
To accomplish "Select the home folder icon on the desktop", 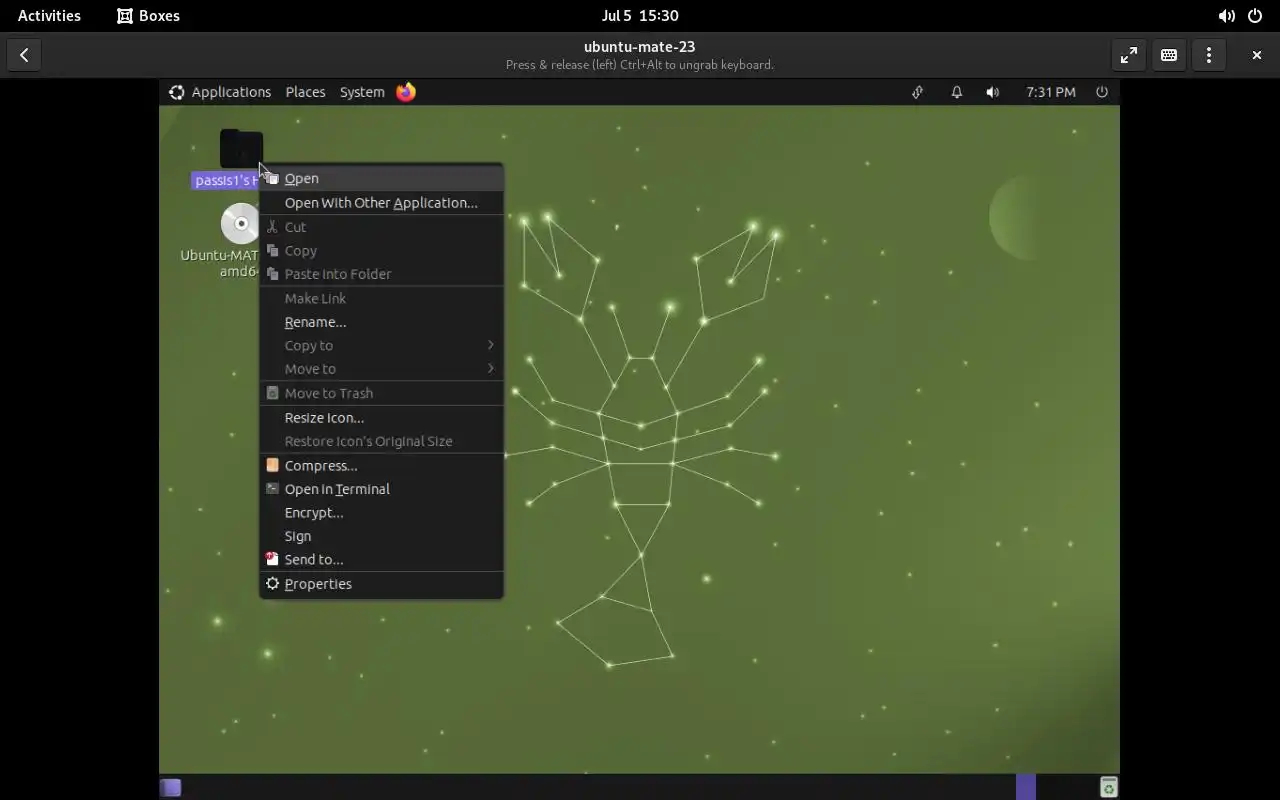I will (241, 149).
